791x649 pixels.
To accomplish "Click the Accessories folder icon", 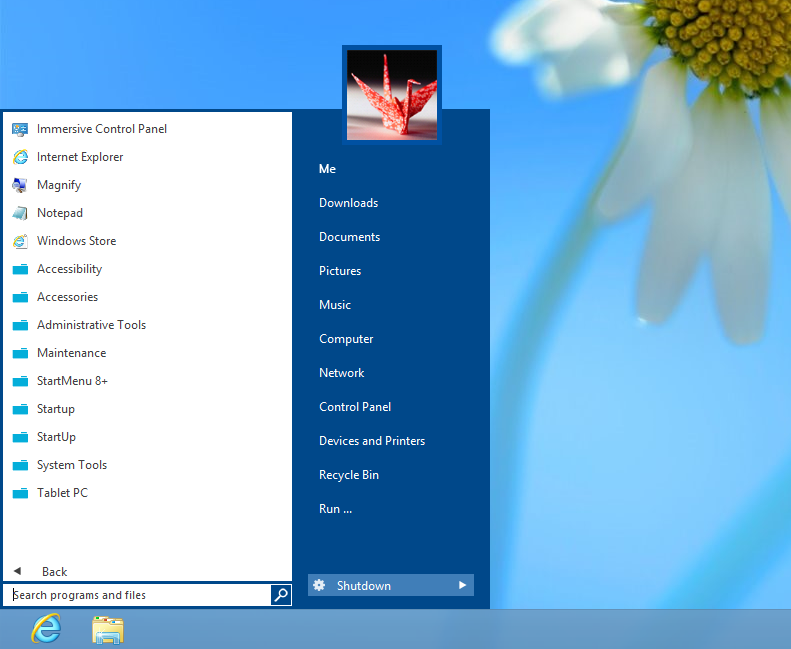I will [x=20, y=297].
